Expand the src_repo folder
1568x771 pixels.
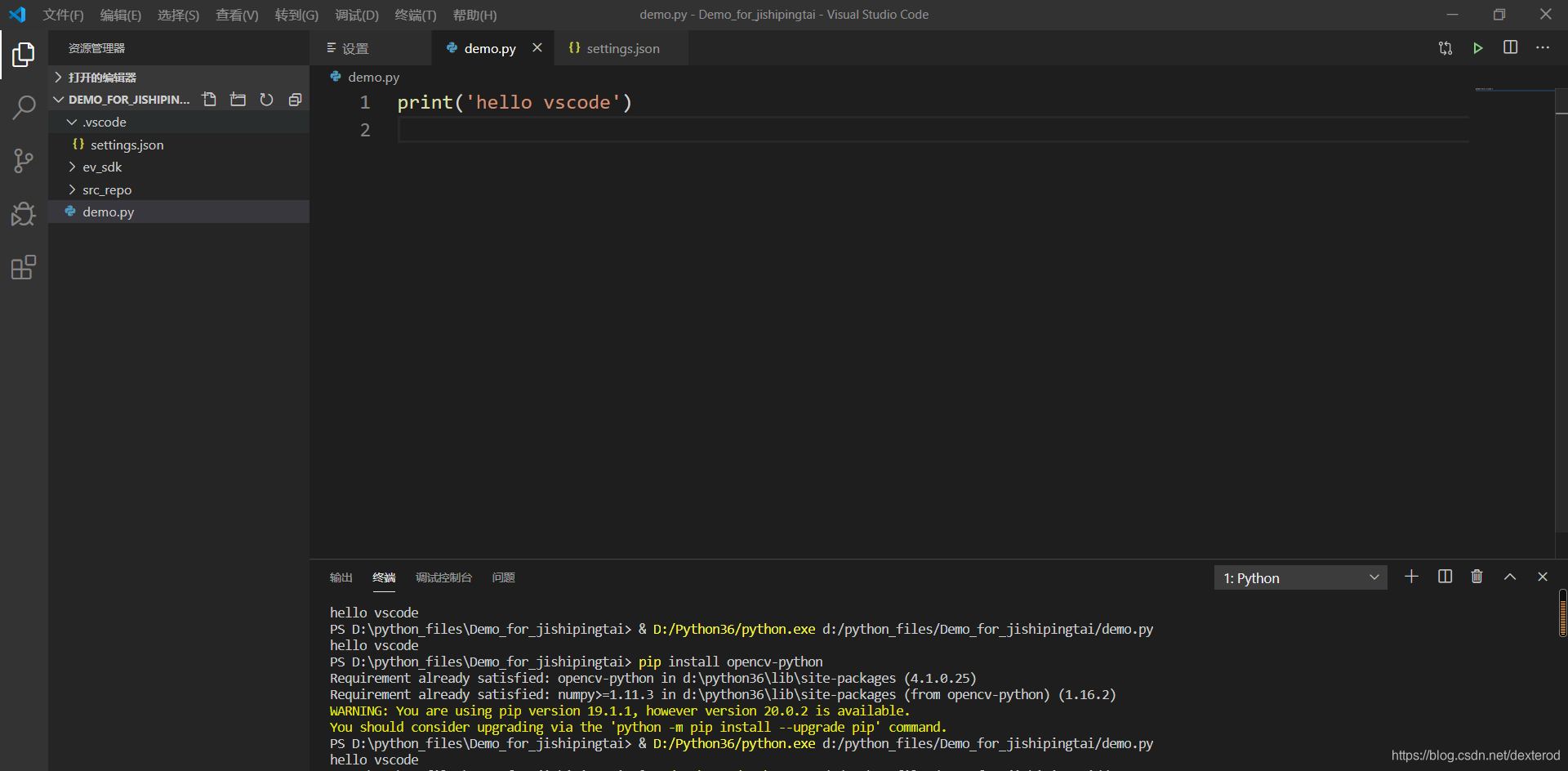pos(178,189)
